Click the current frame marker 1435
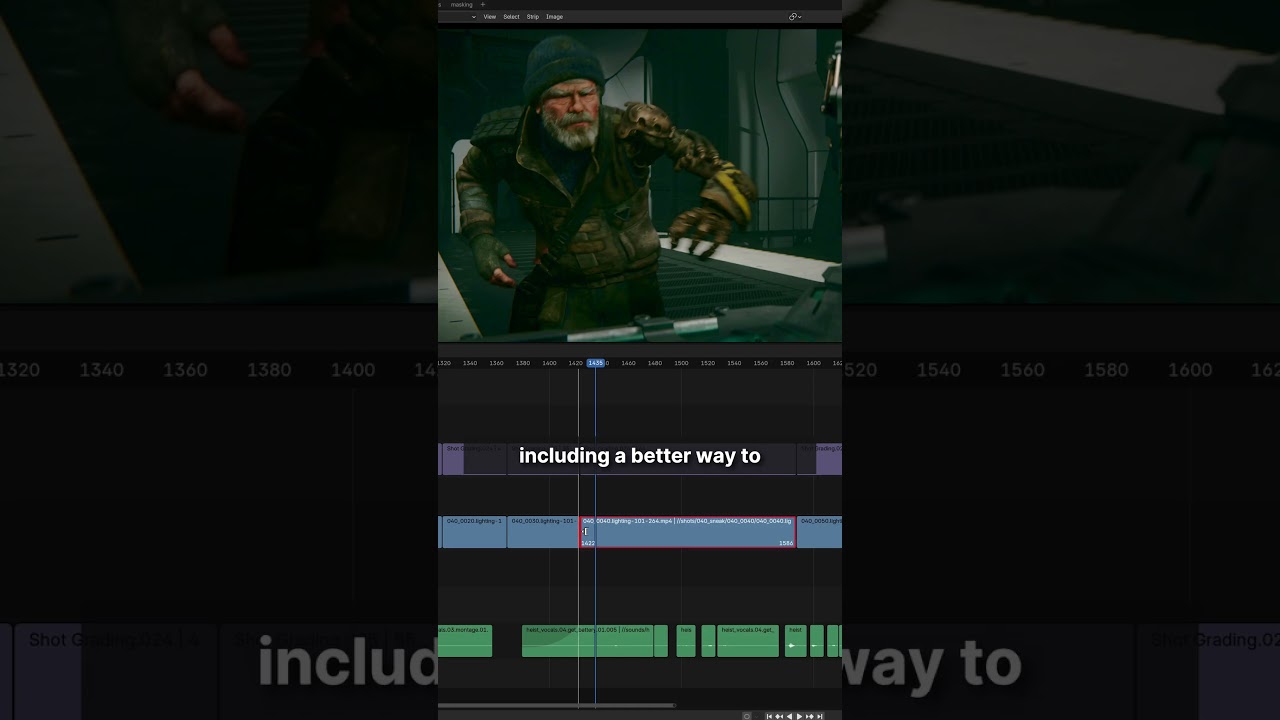The width and height of the screenshot is (1280, 720). pyautogui.click(x=595, y=363)
